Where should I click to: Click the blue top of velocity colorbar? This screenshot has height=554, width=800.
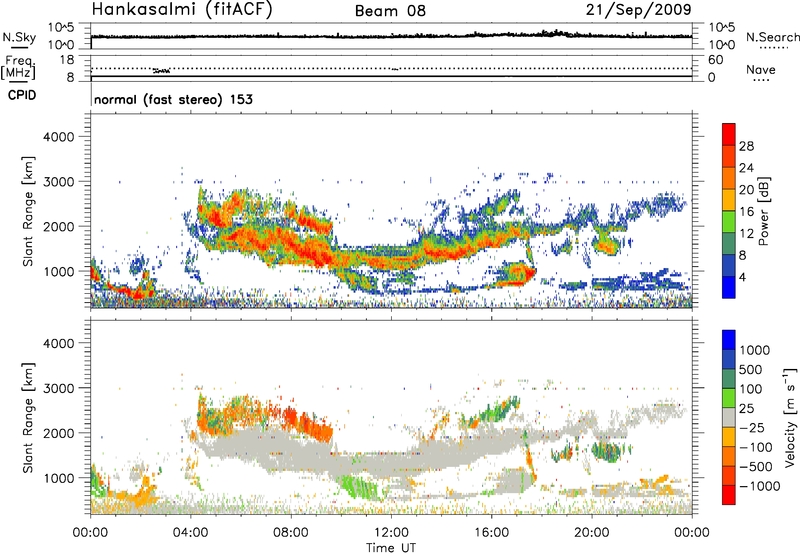pos(729,340)
